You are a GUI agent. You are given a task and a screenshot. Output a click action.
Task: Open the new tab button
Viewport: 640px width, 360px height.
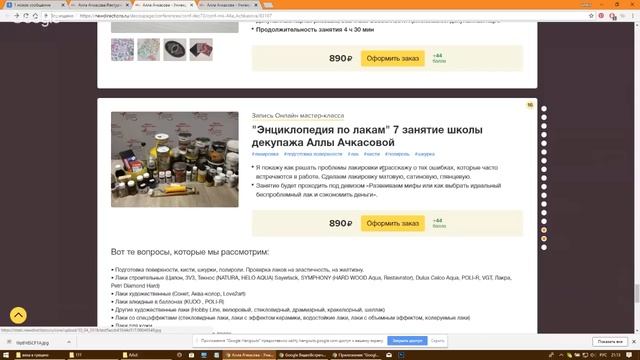coord(268,5)
